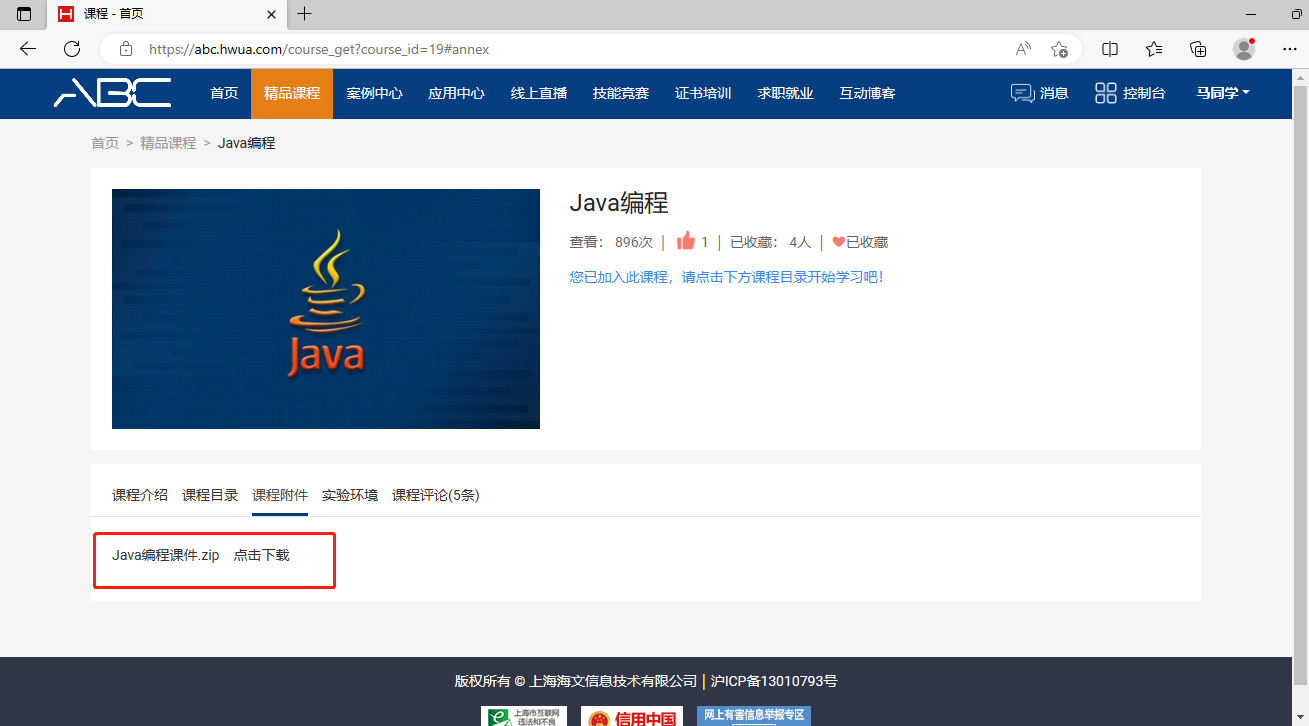Screen dimensions: 1309x726
Task: Click the 已收藏 heart icon
Action: 838,242
